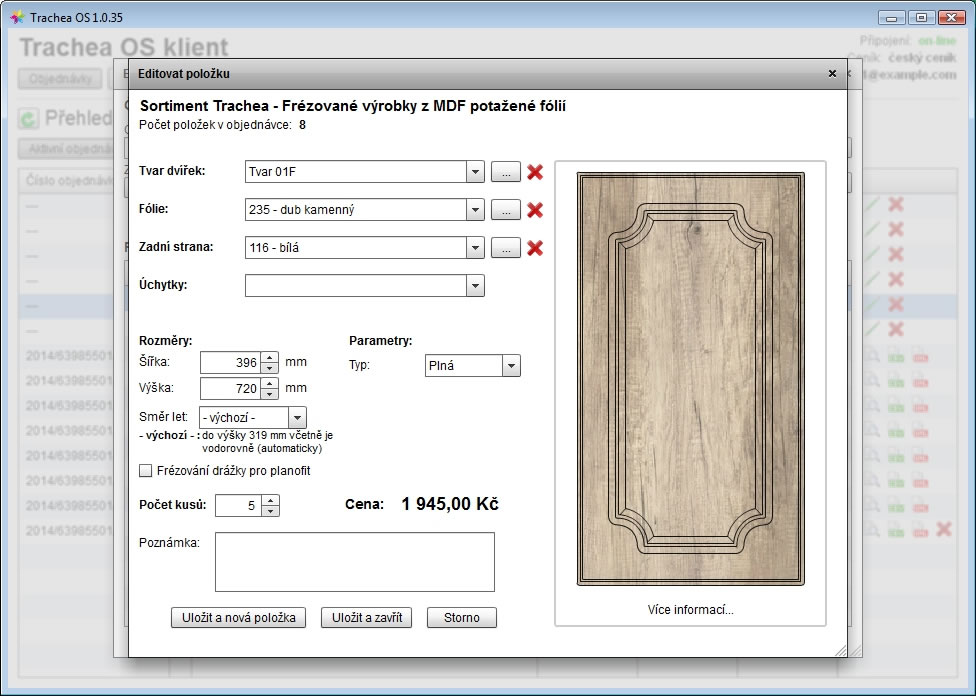Click the Uložit a nová položka button
976x696 pixels.
(x=238, y=618)
